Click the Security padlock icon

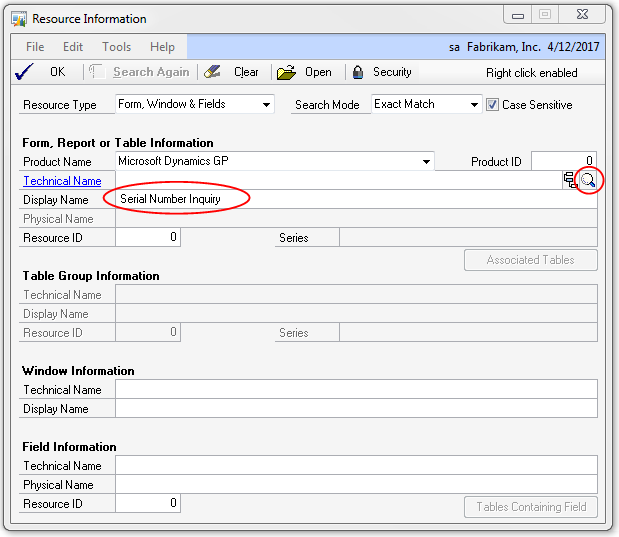tap(357, 72)
